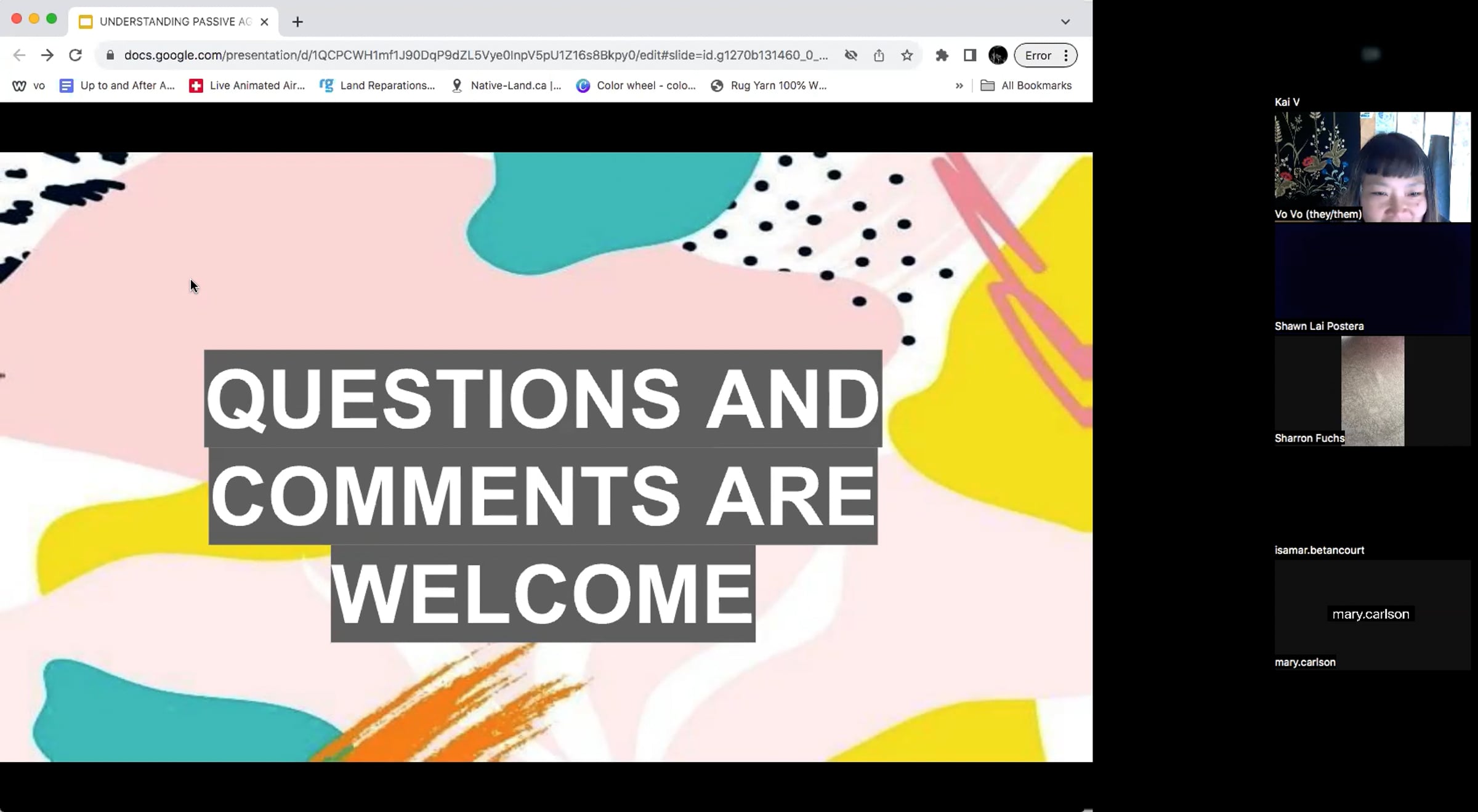Click the address bar URL field
1478x812 pixels.
(475, 55)
